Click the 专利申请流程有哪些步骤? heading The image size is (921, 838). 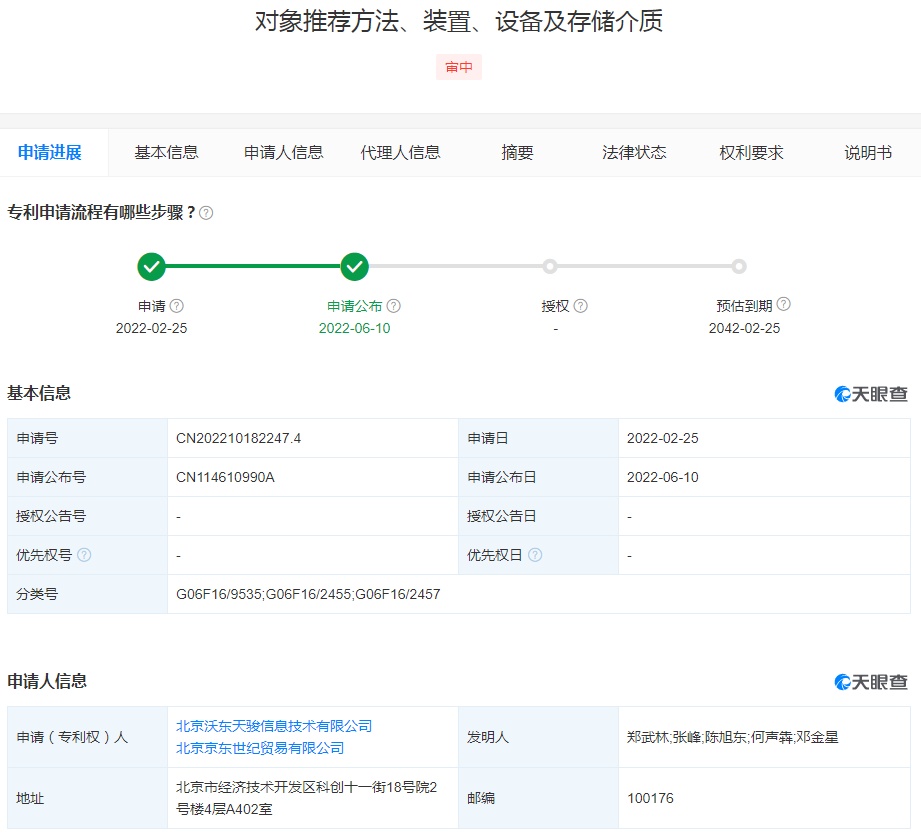(x=101, y=213)
